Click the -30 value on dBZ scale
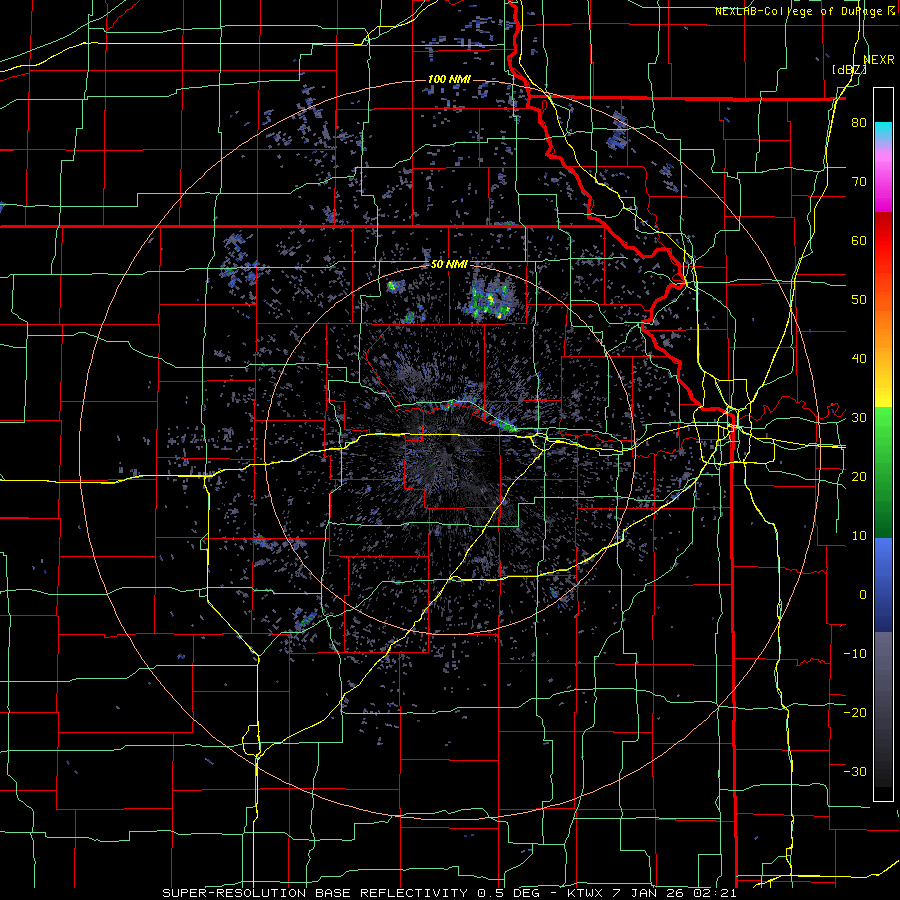The image size is (900, 900). click(x=855, y=773)
